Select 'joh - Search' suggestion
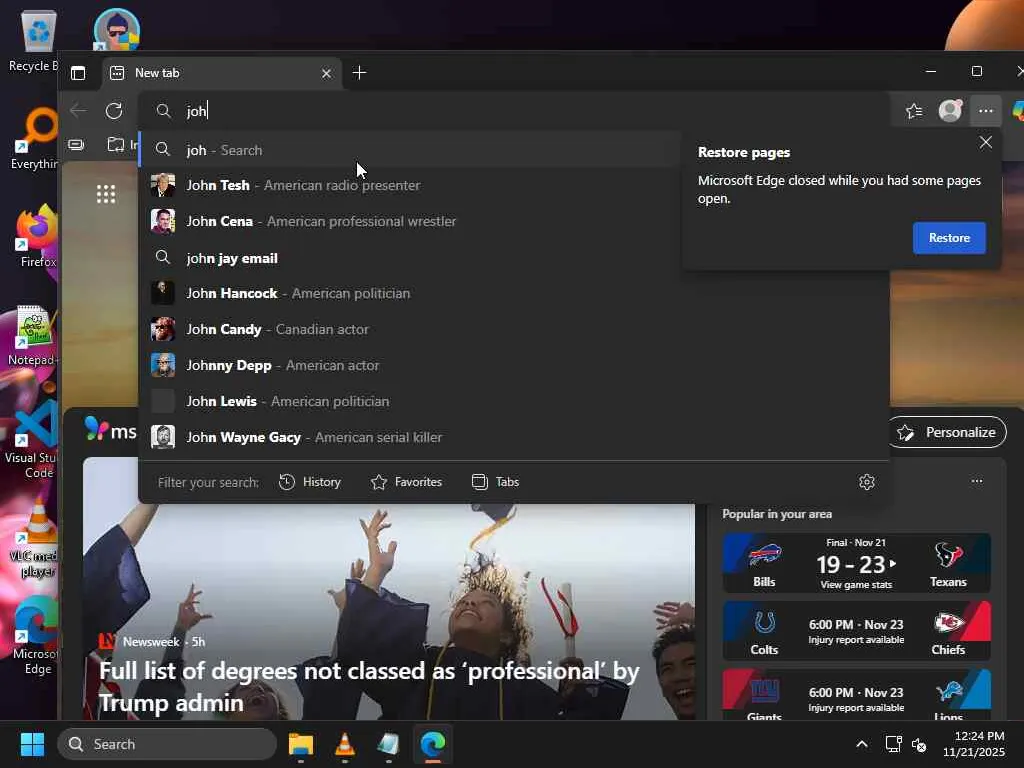This screenshot has height=768, width=1024. click(x=409, y=150)
